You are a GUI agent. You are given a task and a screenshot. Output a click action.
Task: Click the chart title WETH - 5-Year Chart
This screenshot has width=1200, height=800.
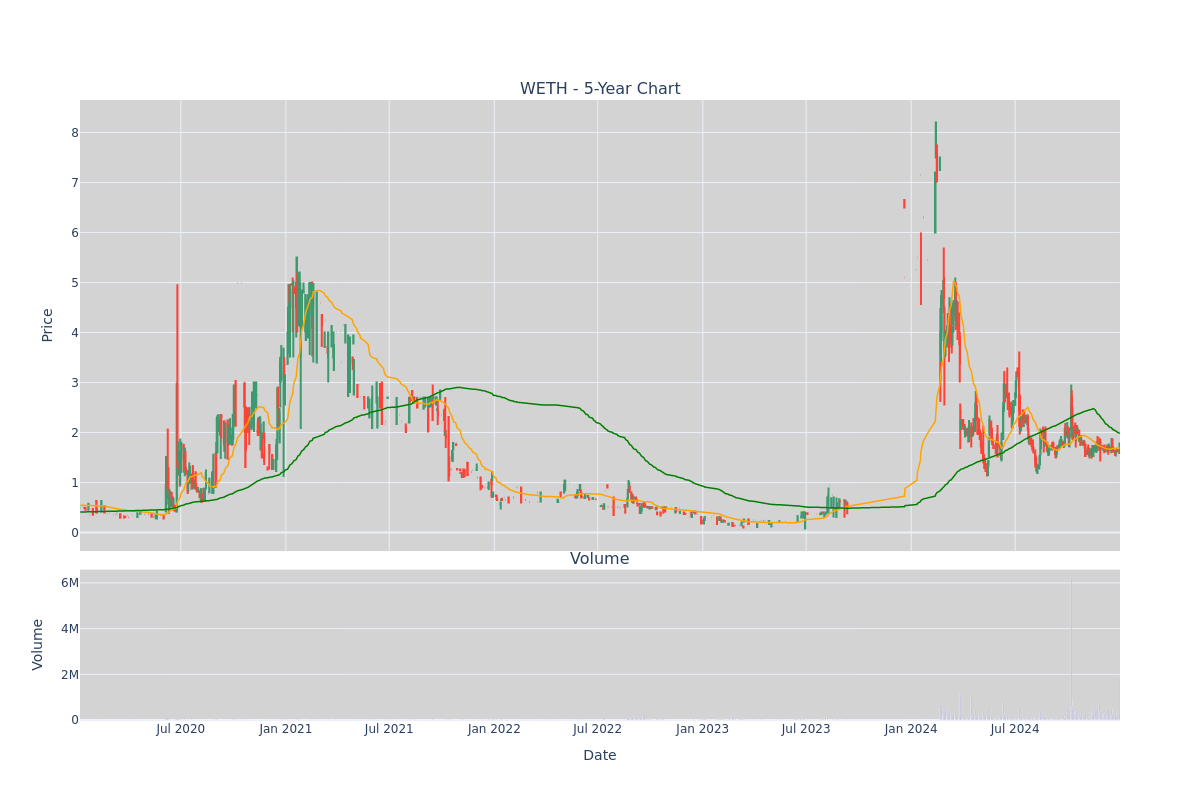tap(600, 89)
